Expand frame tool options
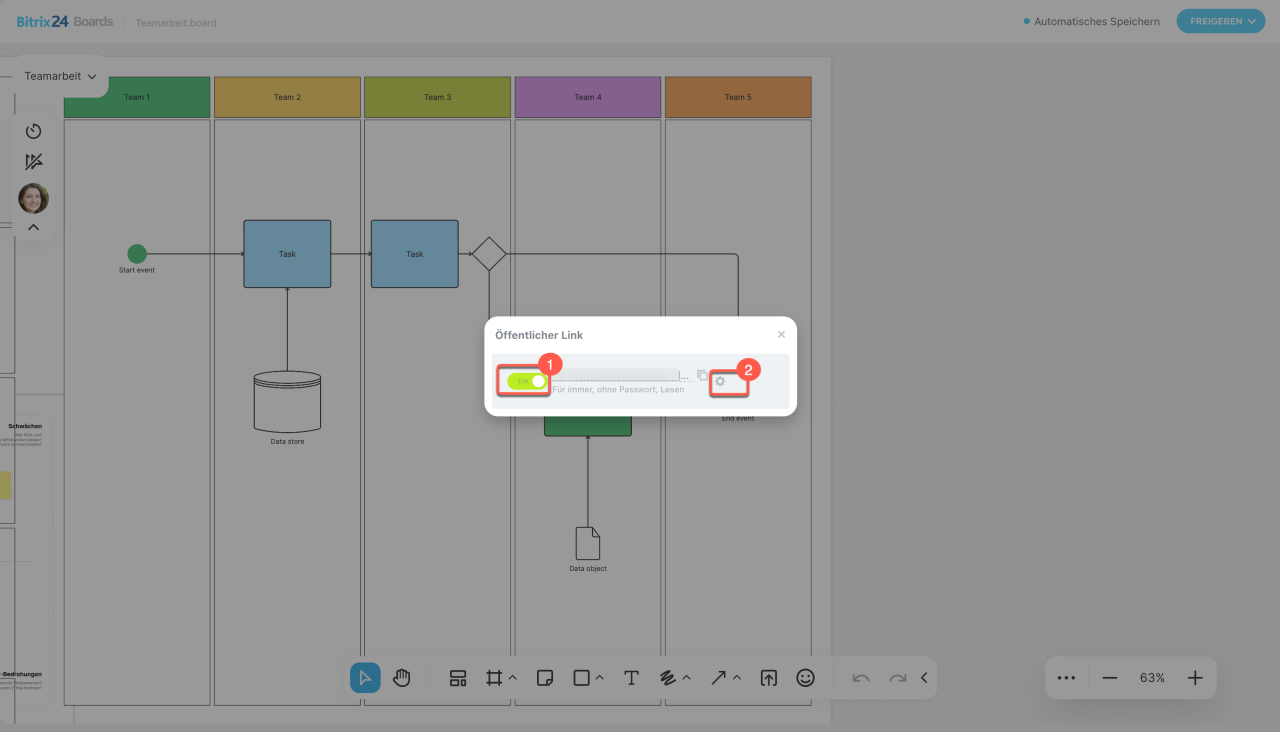The width and height of the screenshot is (1280, 732). (x=512, y=678)
